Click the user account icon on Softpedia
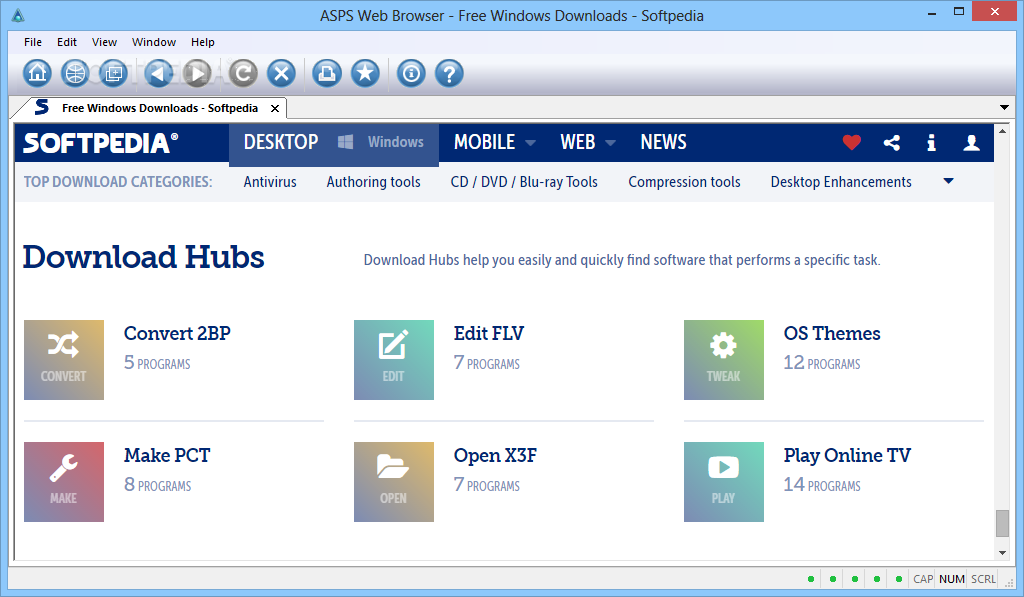The width and height of the screenshot is (1024, 597). pyautogui.click(x=971, y=142)
